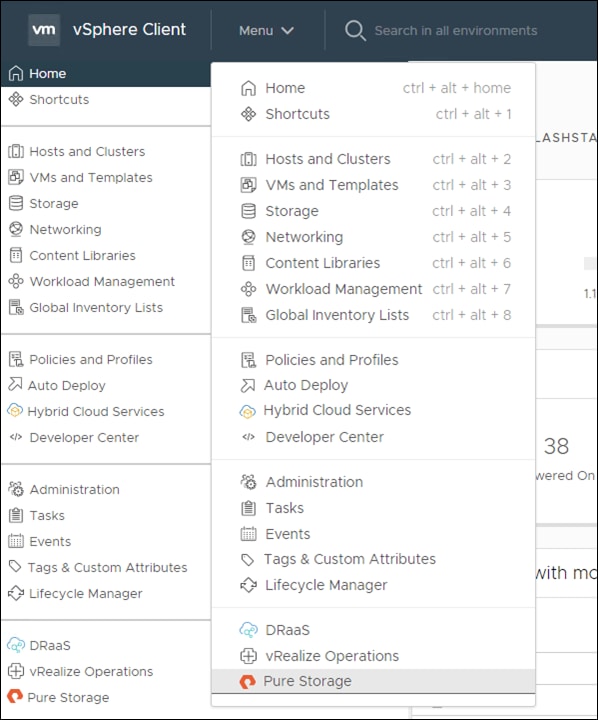Click Networking globe icon in sidebar
The width and height of the screenshot is (598, 720).
(x=16, y=229)
